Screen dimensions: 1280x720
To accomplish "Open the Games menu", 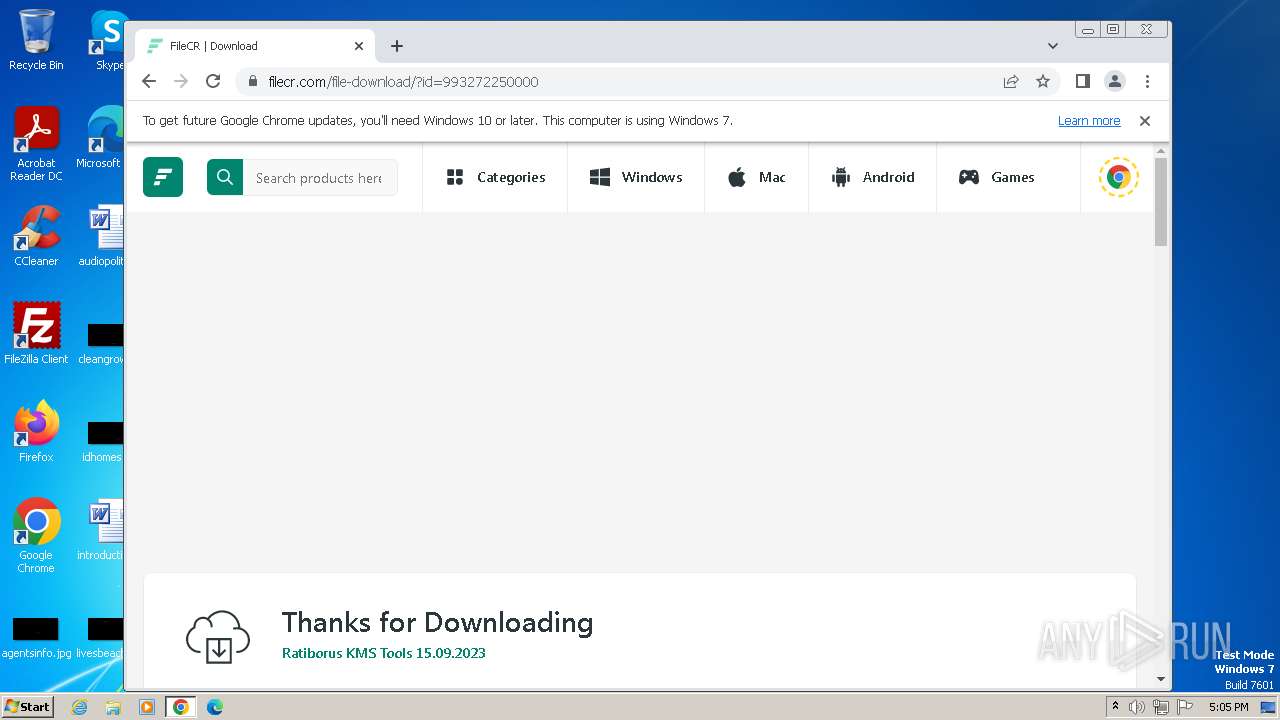I will 996,177.
